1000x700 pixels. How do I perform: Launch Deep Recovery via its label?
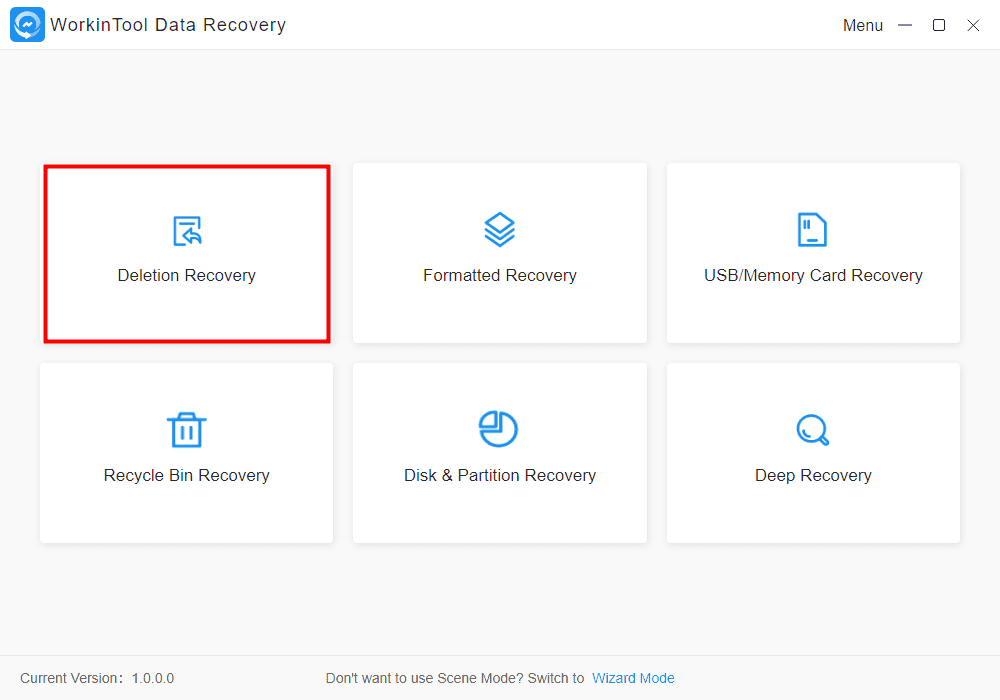pos(813,476)
